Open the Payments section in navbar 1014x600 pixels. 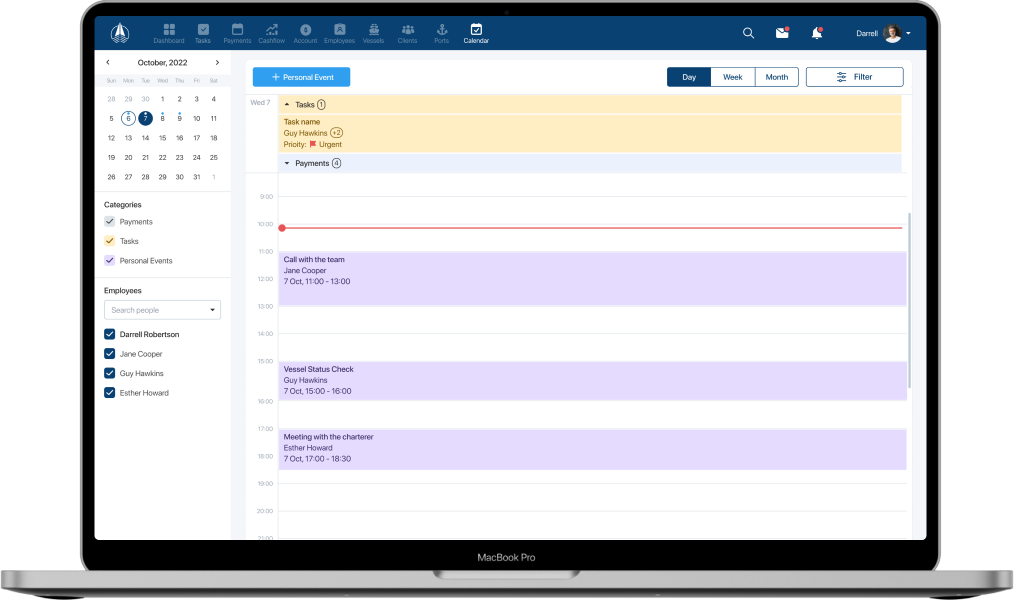237,33
